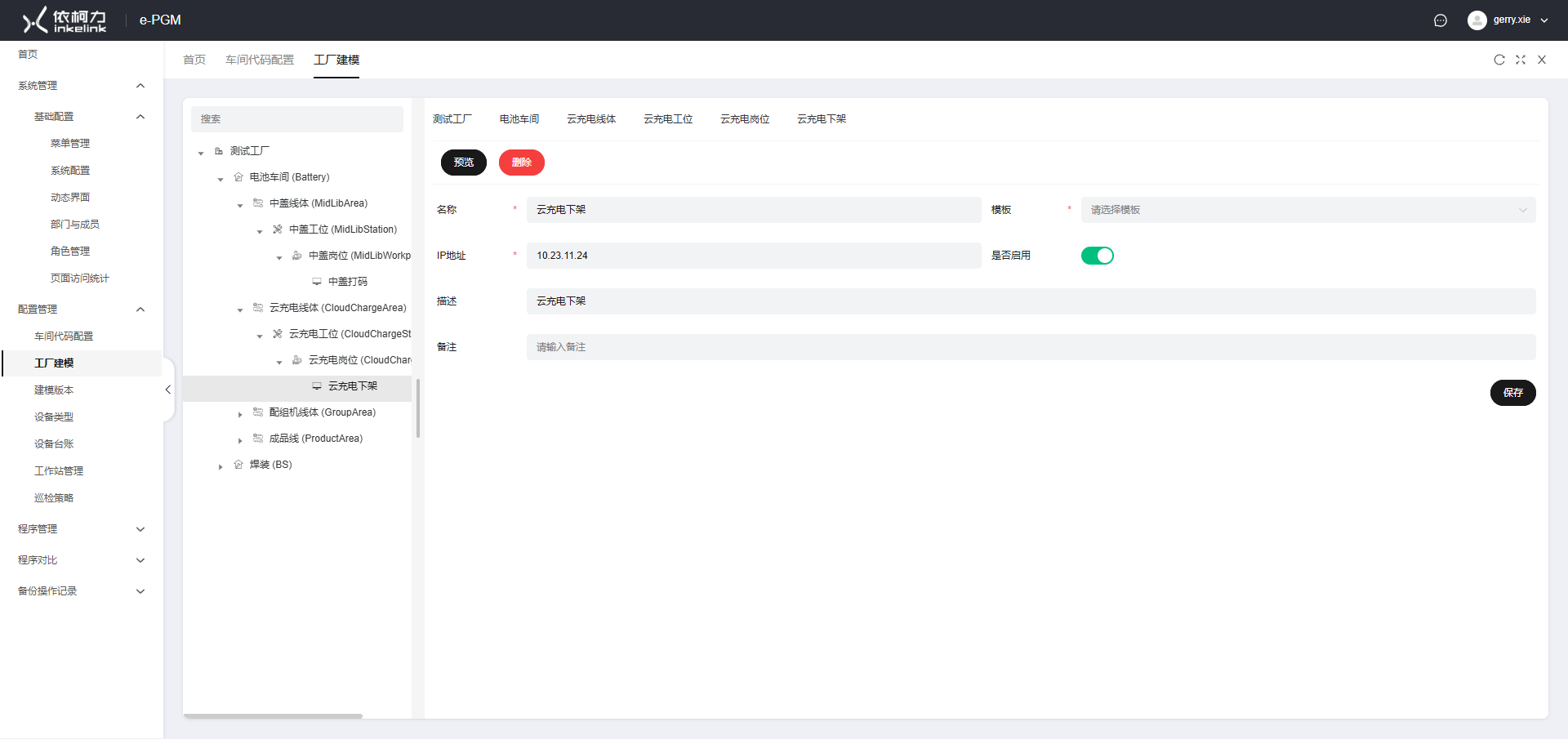Click the factory icon beside 测试工厂
Screen dimensions: 1568x744
(x=219, y=151)
